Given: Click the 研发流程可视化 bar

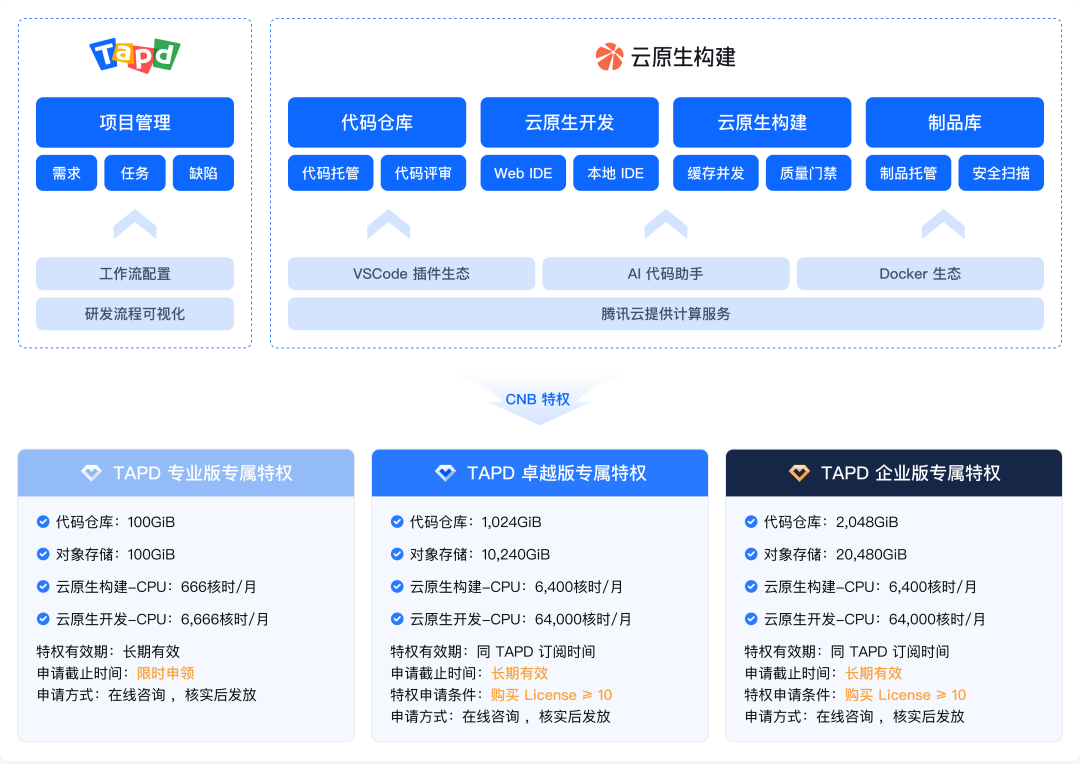Looking at the screenshot, I should (135, 313).
